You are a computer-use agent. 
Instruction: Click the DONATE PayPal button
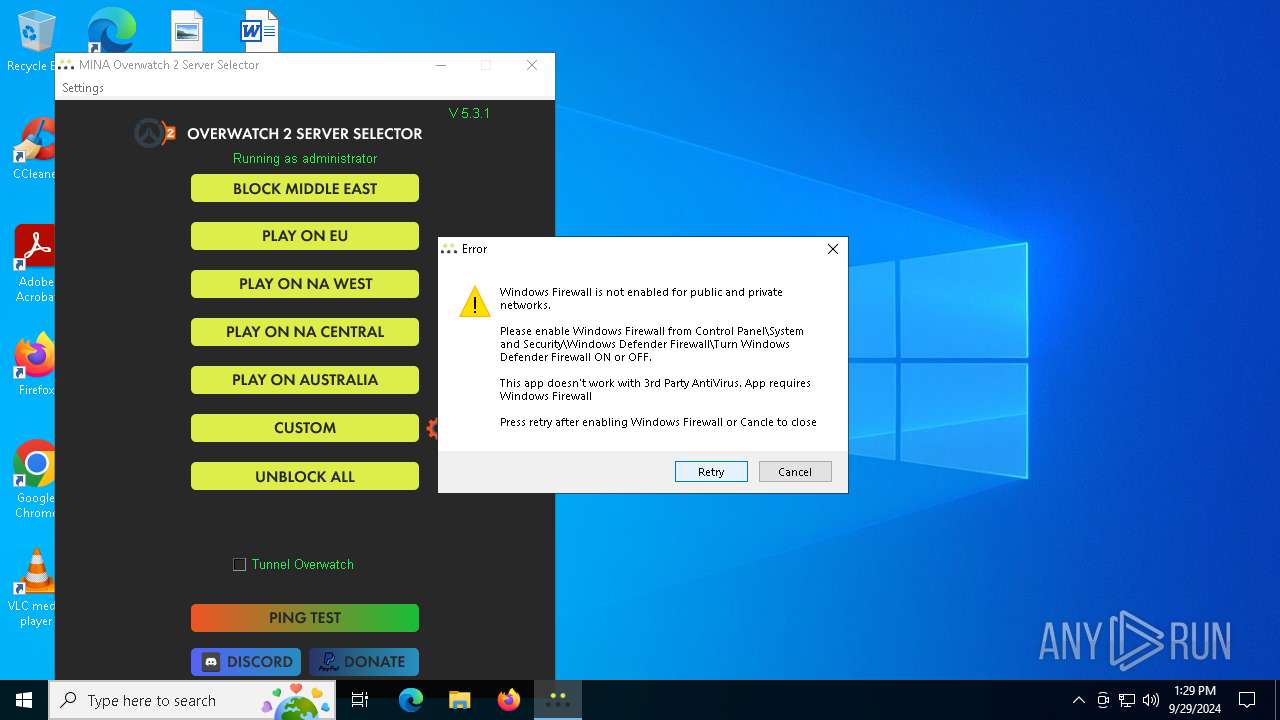pos(364,662)
